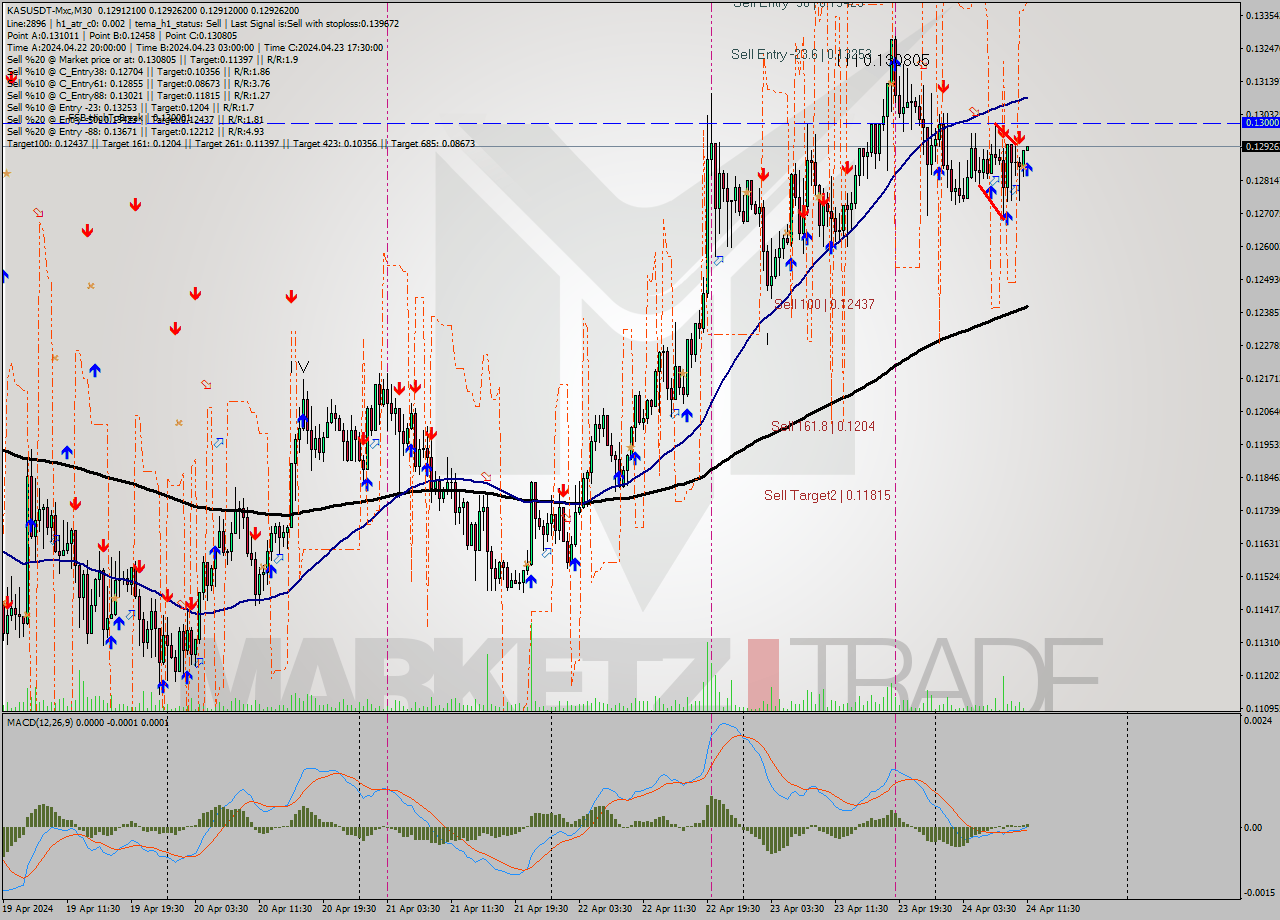
Task: Click the current price tag 0.12926
Action: [x=1260, y=146]
